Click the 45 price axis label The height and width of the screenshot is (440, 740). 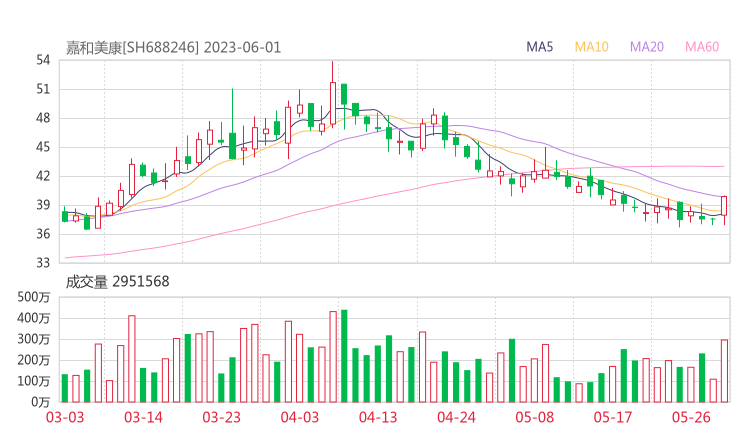[43, 147]
